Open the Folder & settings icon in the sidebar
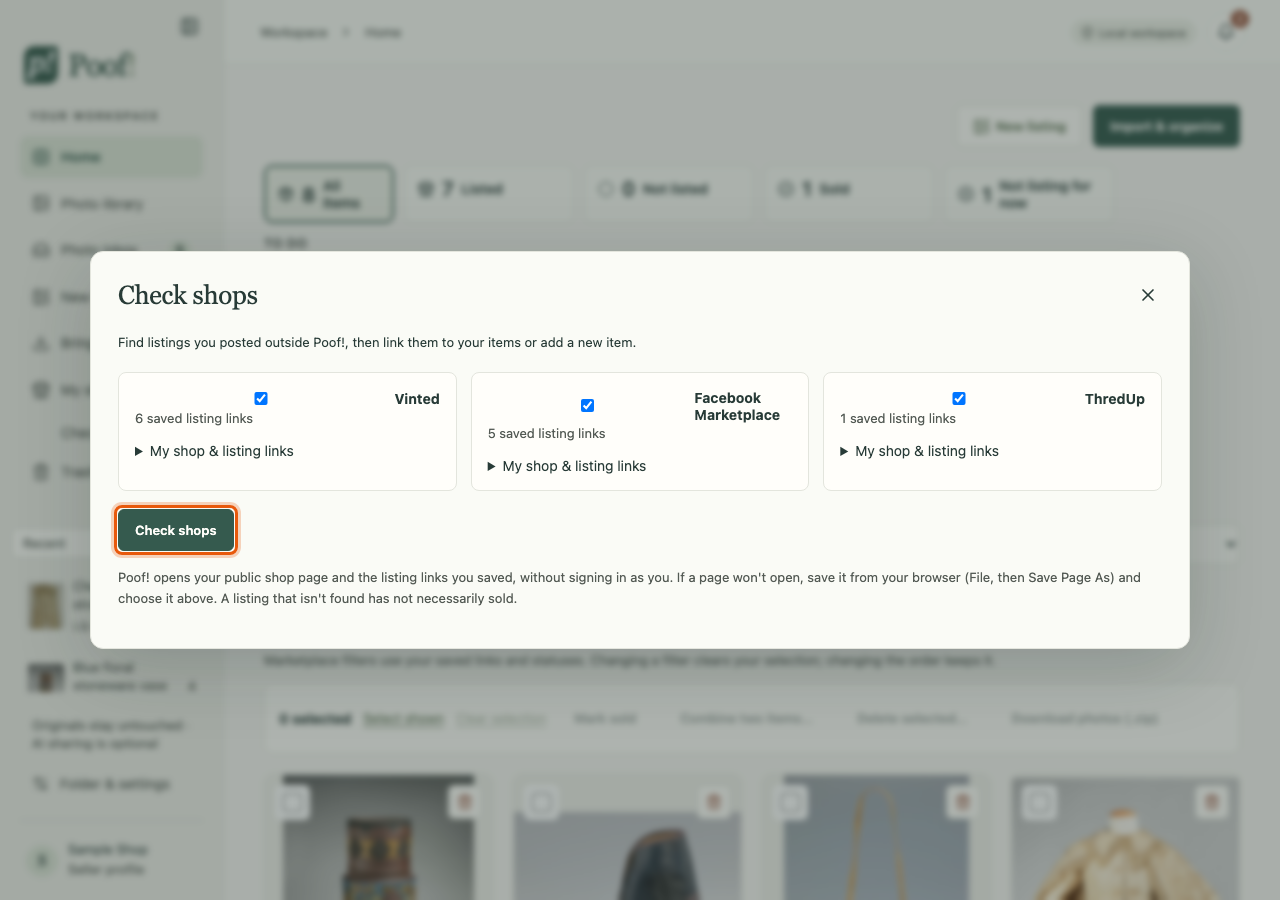 tap(41, 784)
